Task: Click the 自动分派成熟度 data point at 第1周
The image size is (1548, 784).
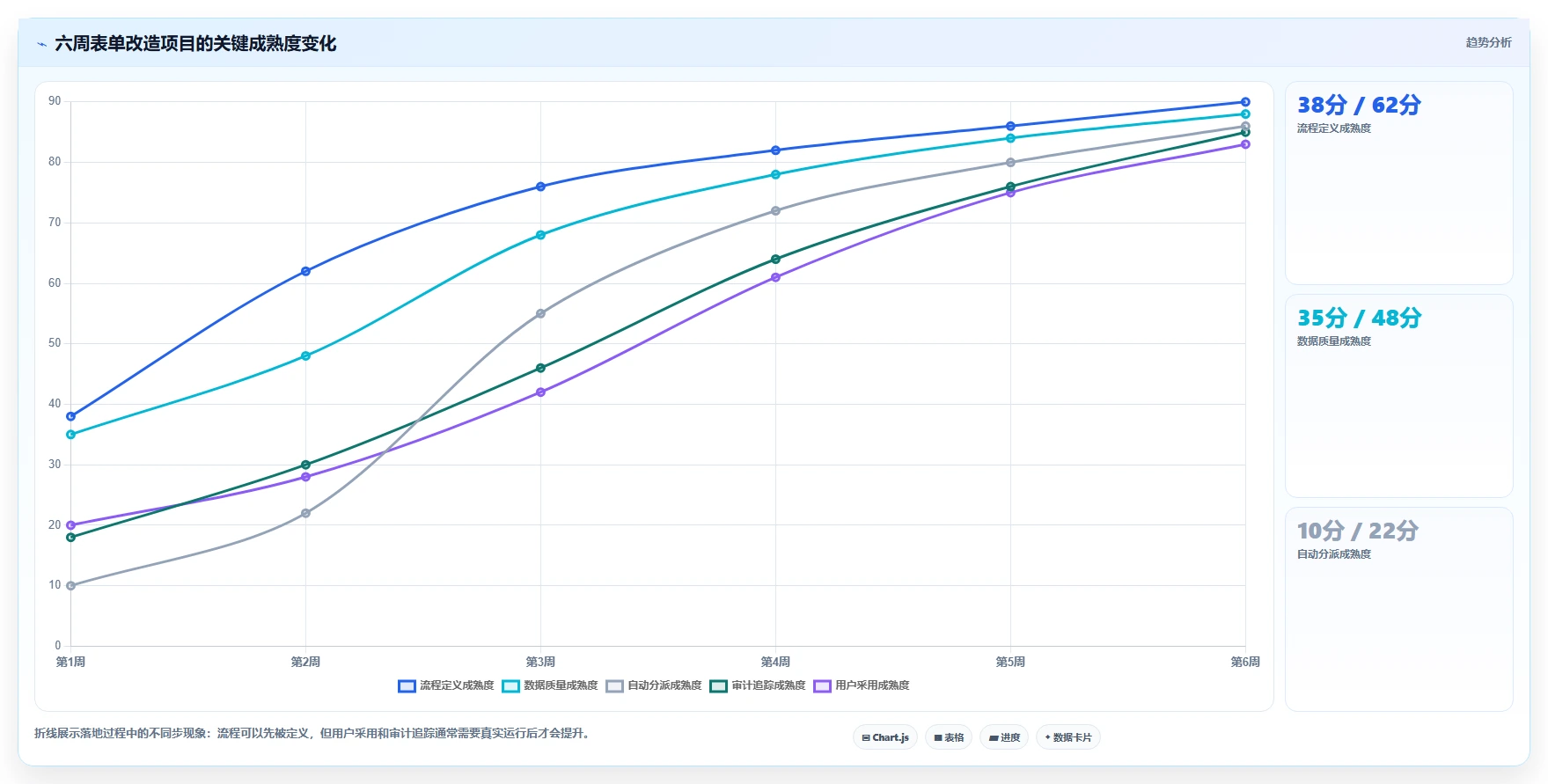Action: 70,586
